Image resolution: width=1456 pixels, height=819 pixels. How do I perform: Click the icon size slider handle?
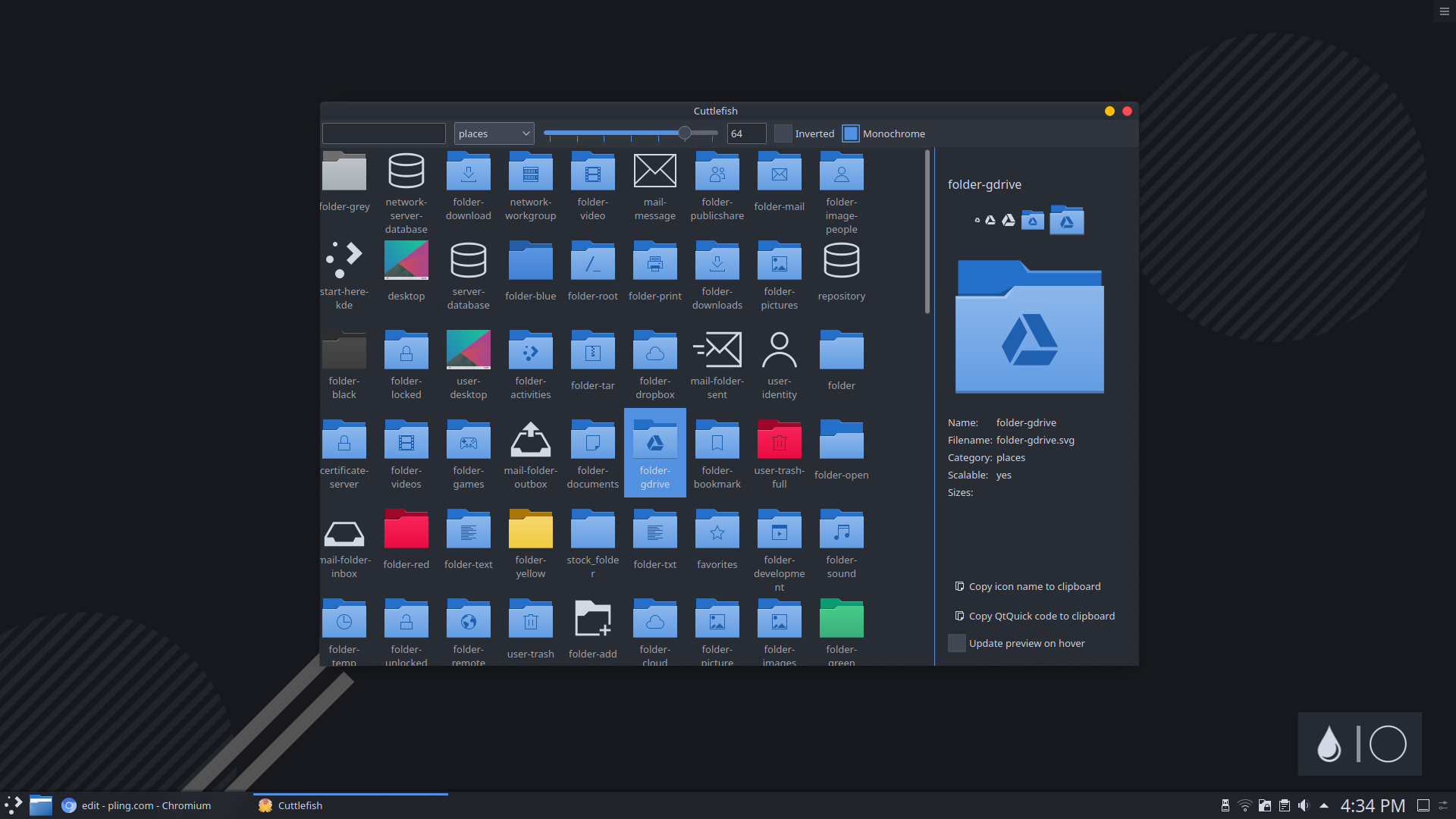click(x=685, y=133)
